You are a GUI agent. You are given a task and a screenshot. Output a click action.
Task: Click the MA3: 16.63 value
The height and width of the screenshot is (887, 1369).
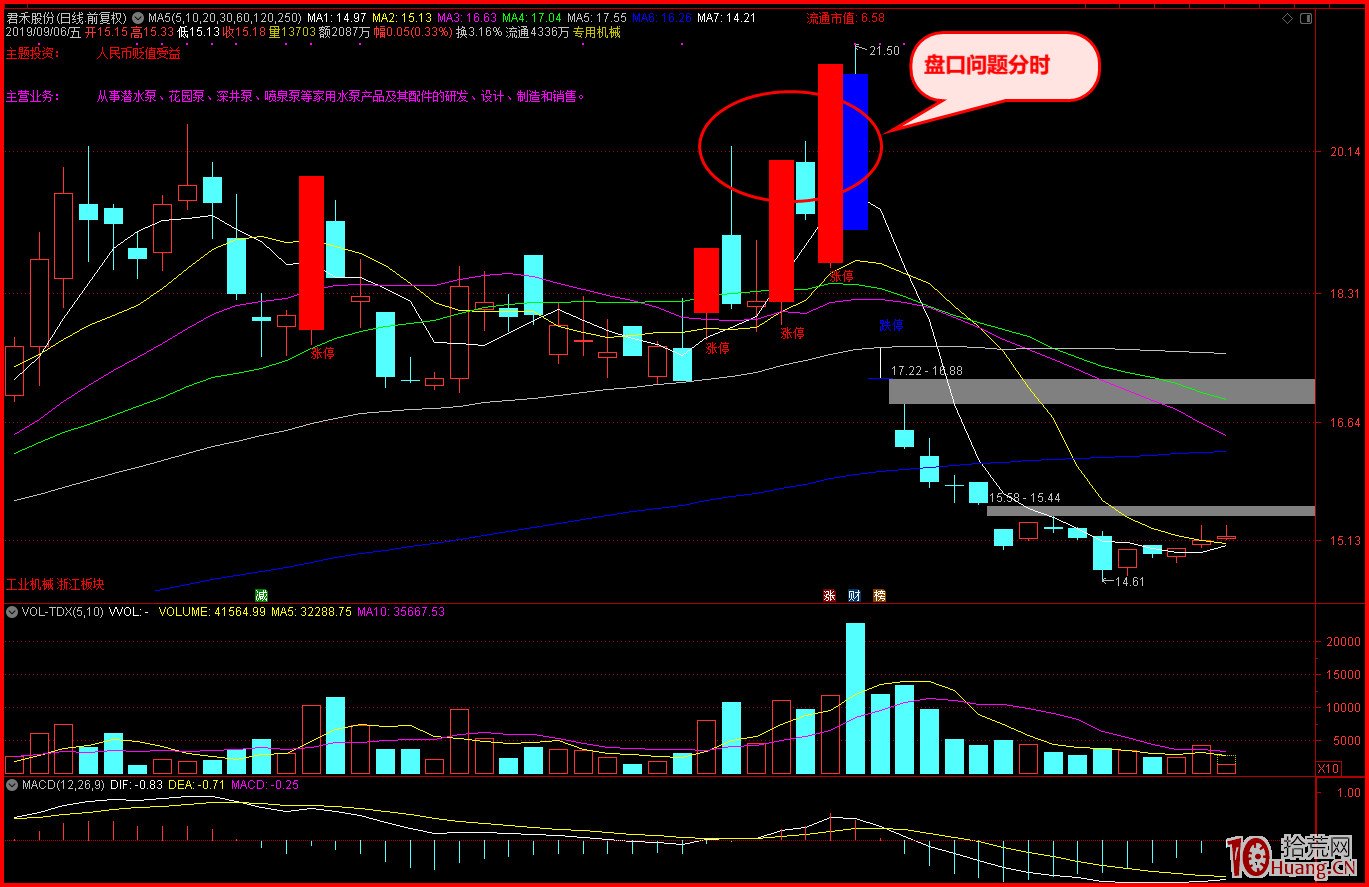[465, 18]
